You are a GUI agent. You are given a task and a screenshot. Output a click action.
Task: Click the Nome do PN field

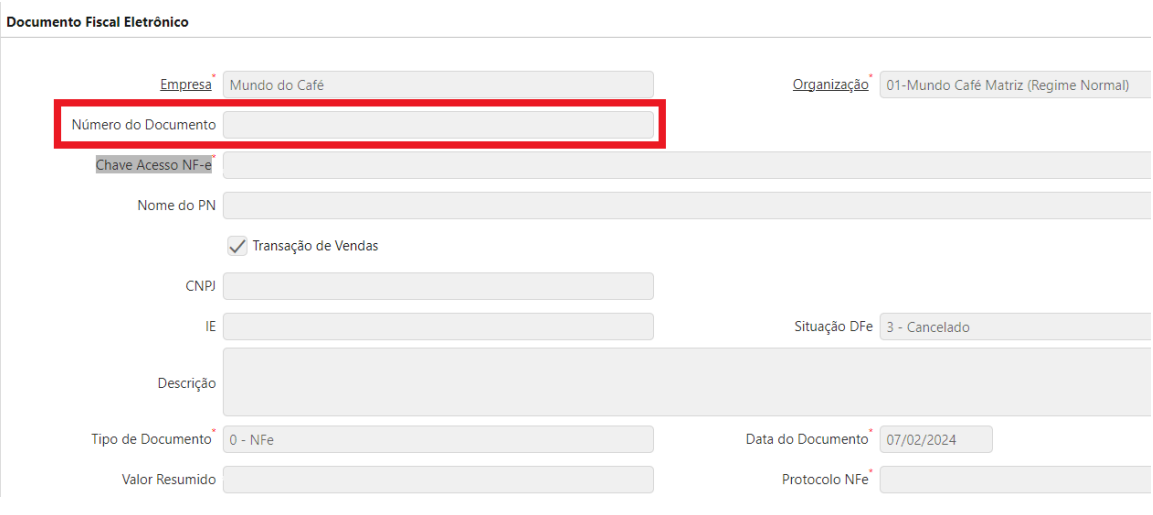686,205
